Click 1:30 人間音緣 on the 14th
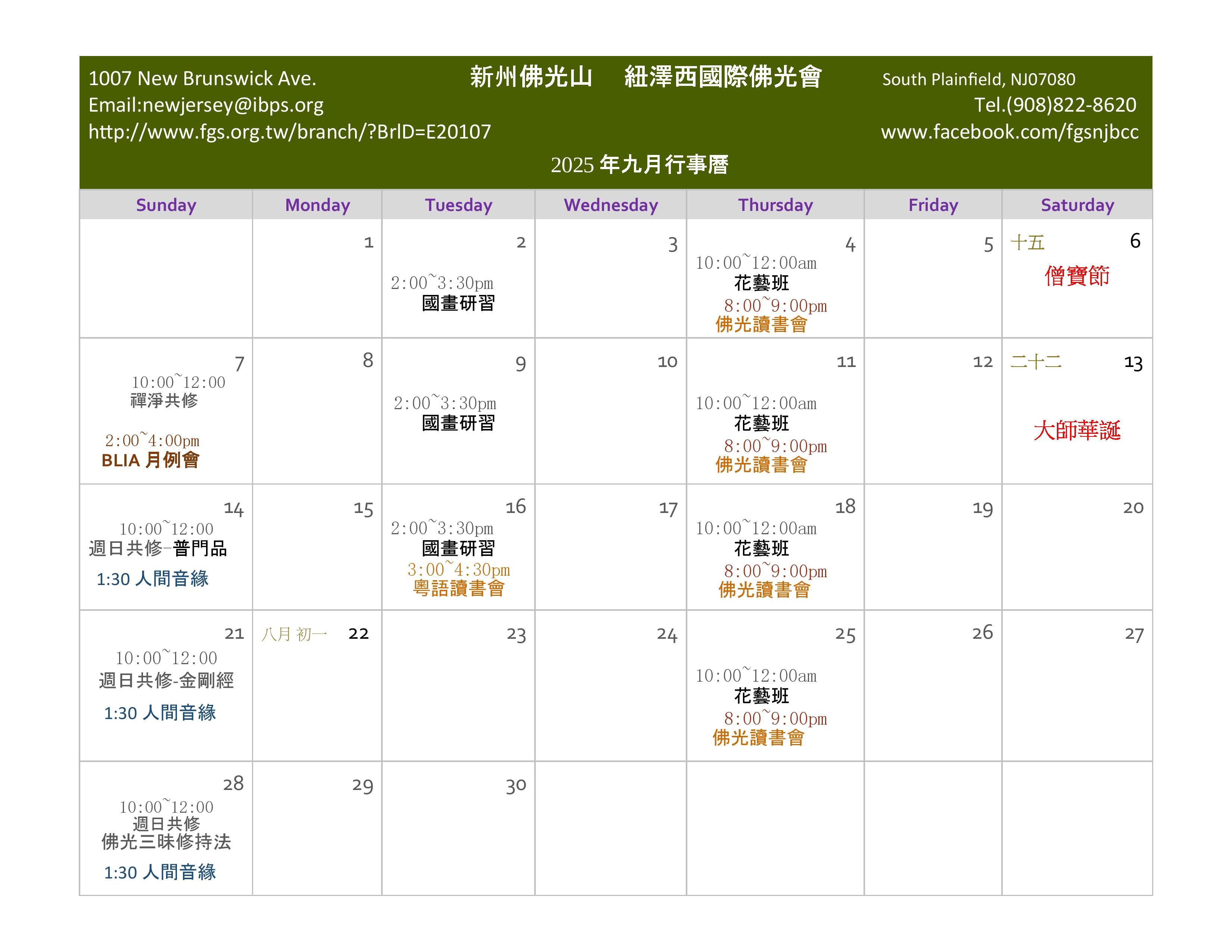 152,579
